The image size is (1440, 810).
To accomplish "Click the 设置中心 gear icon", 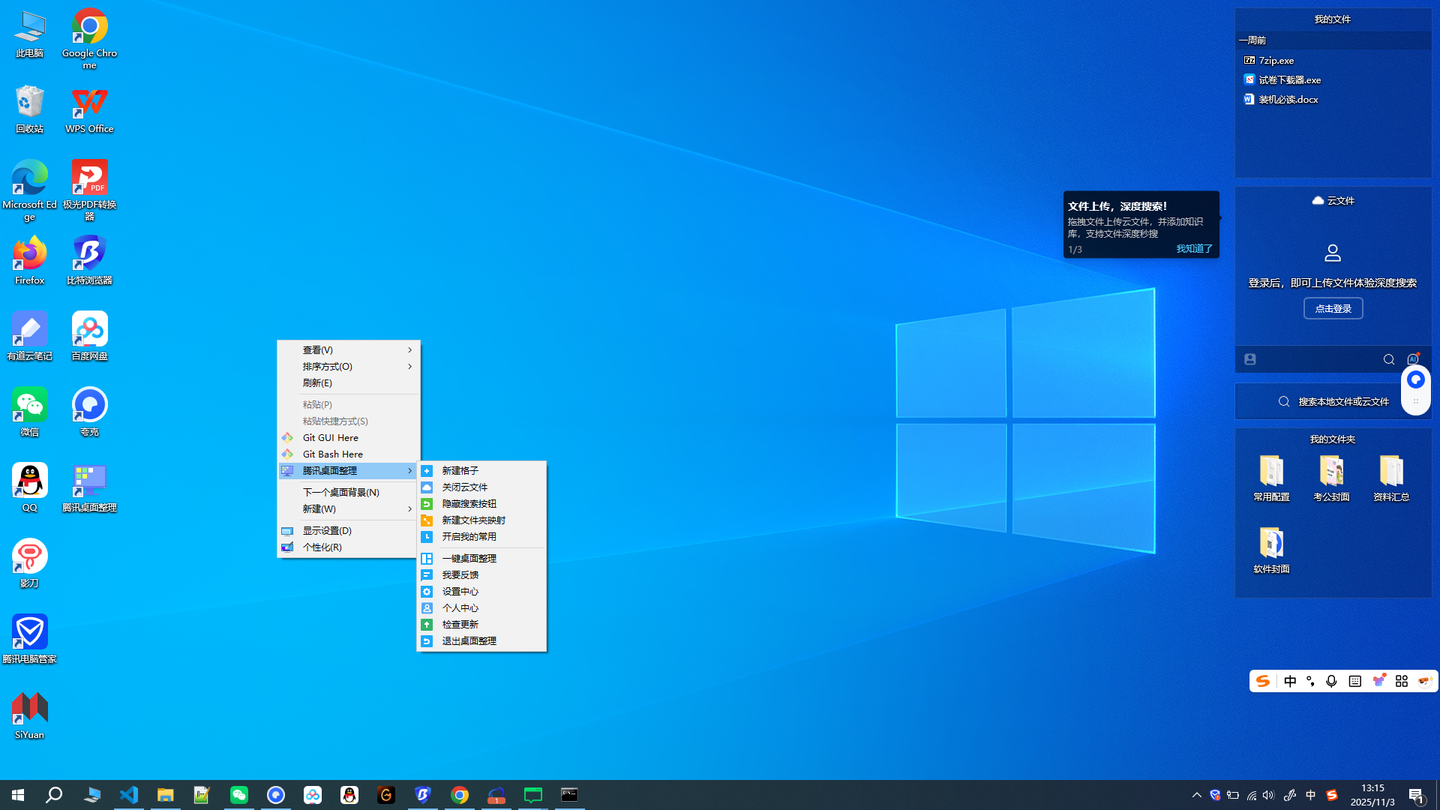I will [x=427, y=592].
